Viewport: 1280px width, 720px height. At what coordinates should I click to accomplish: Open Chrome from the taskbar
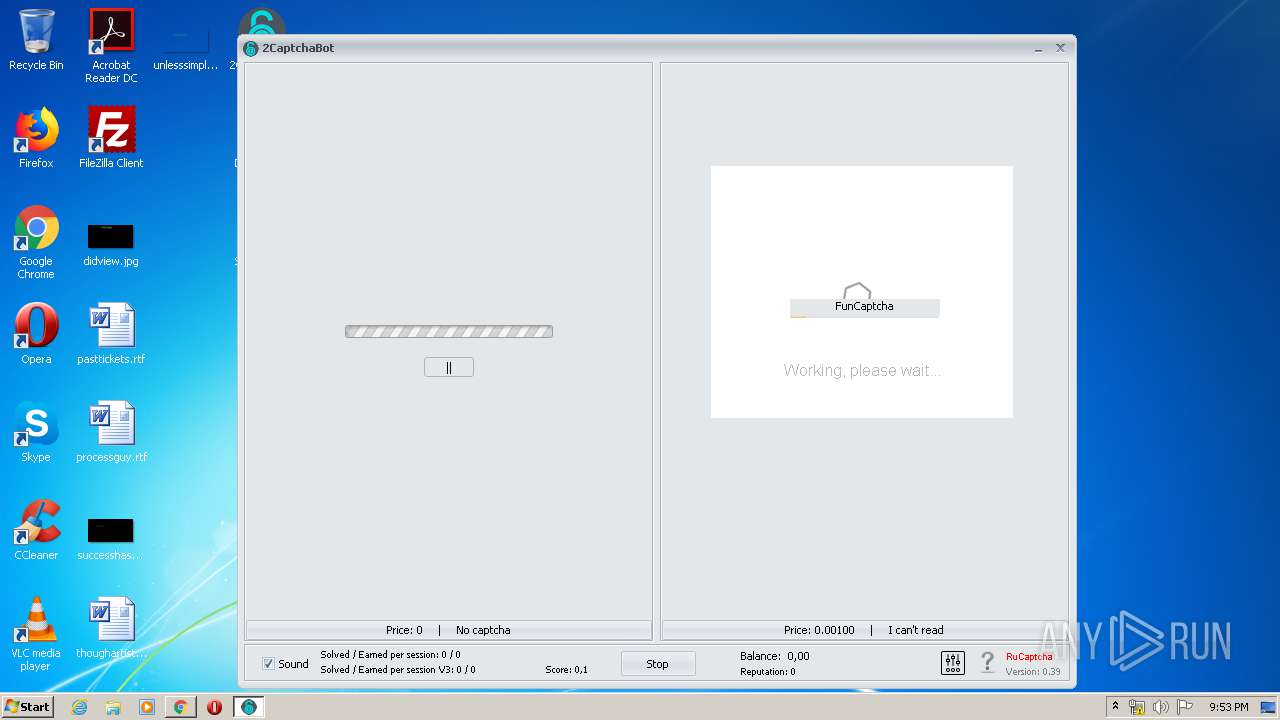(x=181, y=707)
